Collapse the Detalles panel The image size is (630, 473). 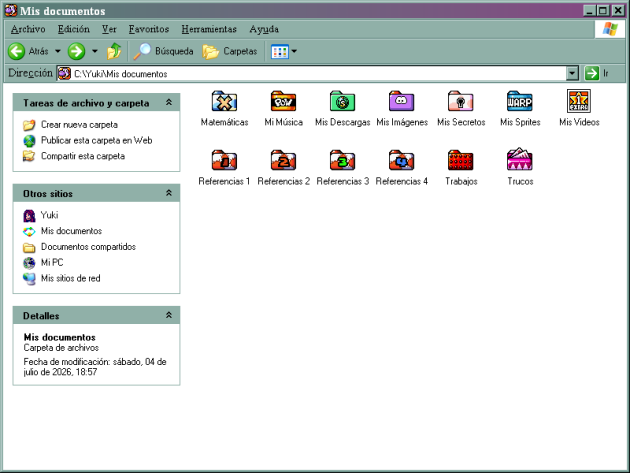169,315
